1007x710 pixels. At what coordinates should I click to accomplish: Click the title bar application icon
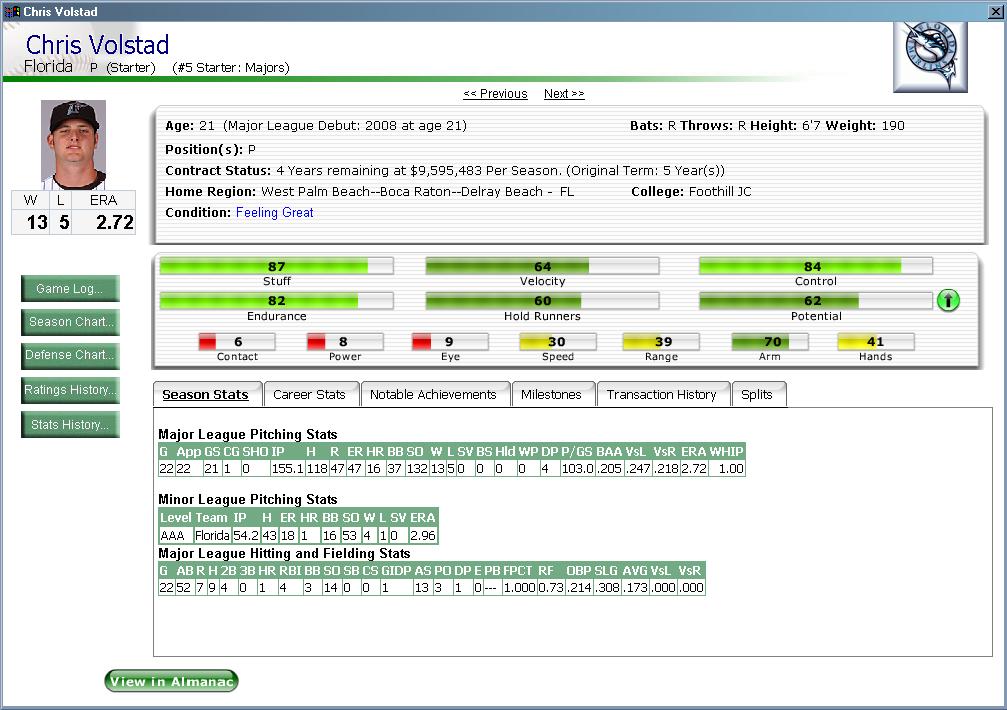pyautogui.click(x=12, y=11)
